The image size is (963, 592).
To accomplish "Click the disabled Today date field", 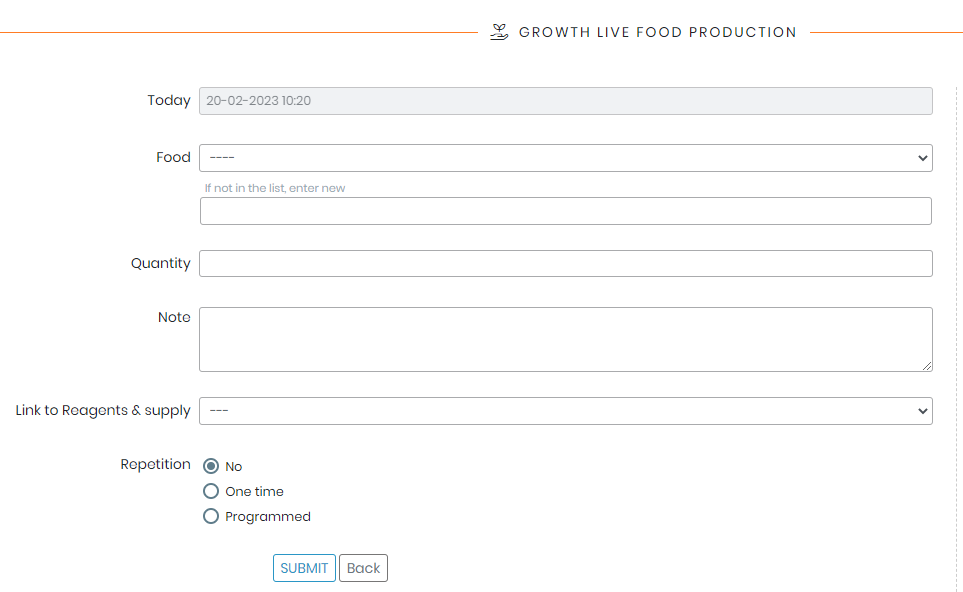I will (x=566, y=101).
